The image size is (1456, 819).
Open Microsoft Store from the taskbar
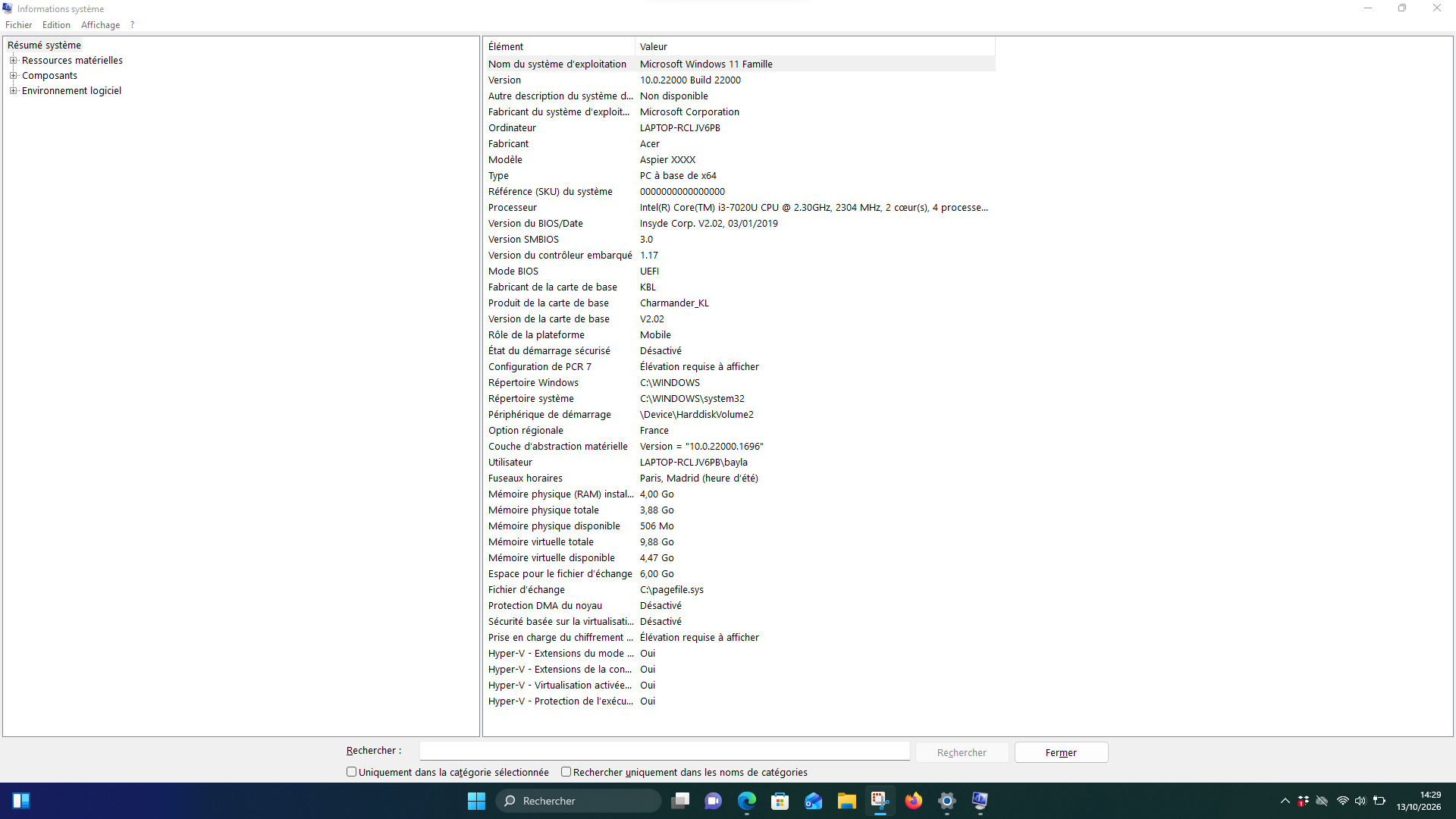pos(780,801)
